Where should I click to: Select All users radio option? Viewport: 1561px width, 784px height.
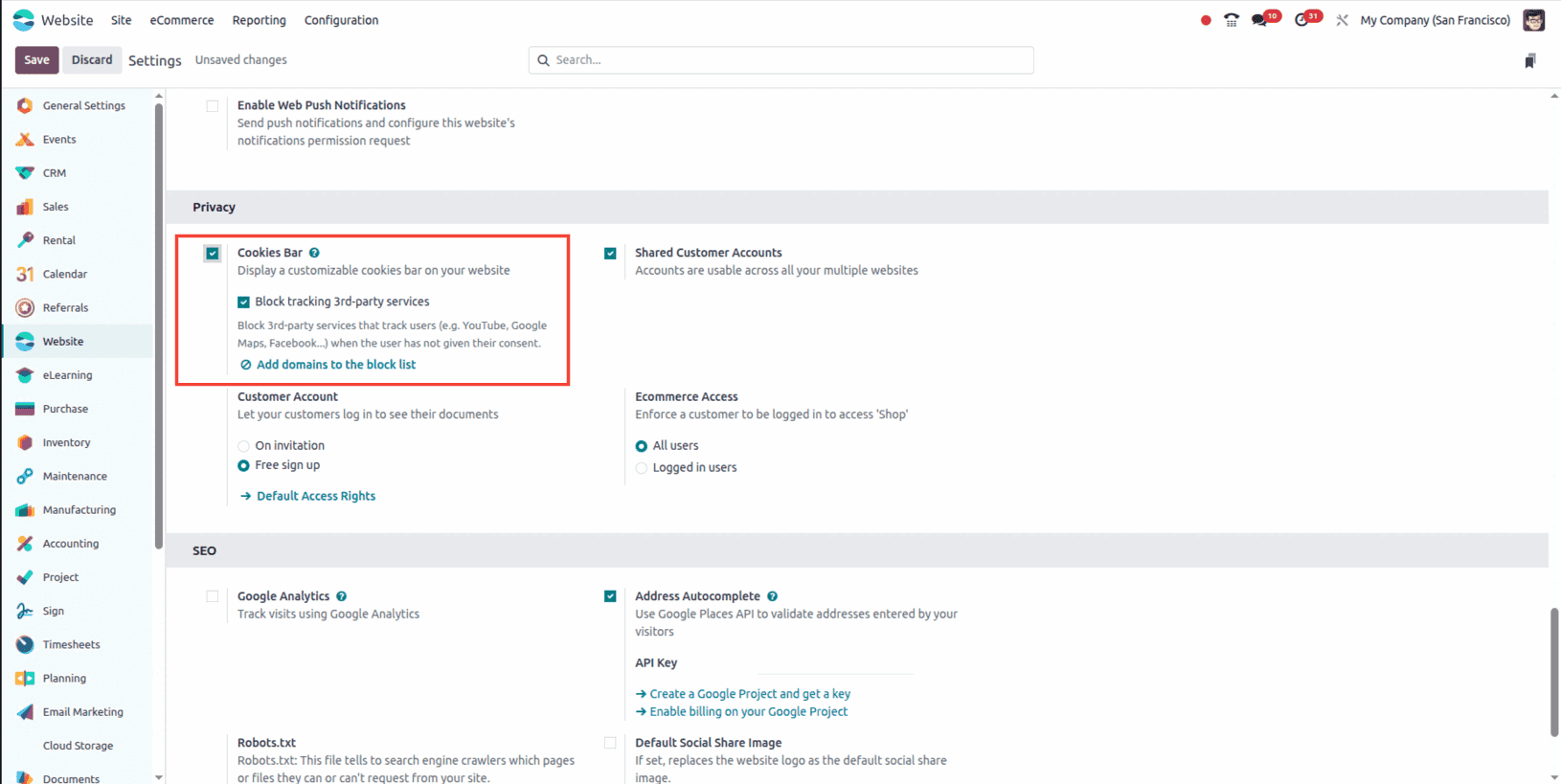click(642, 446)
